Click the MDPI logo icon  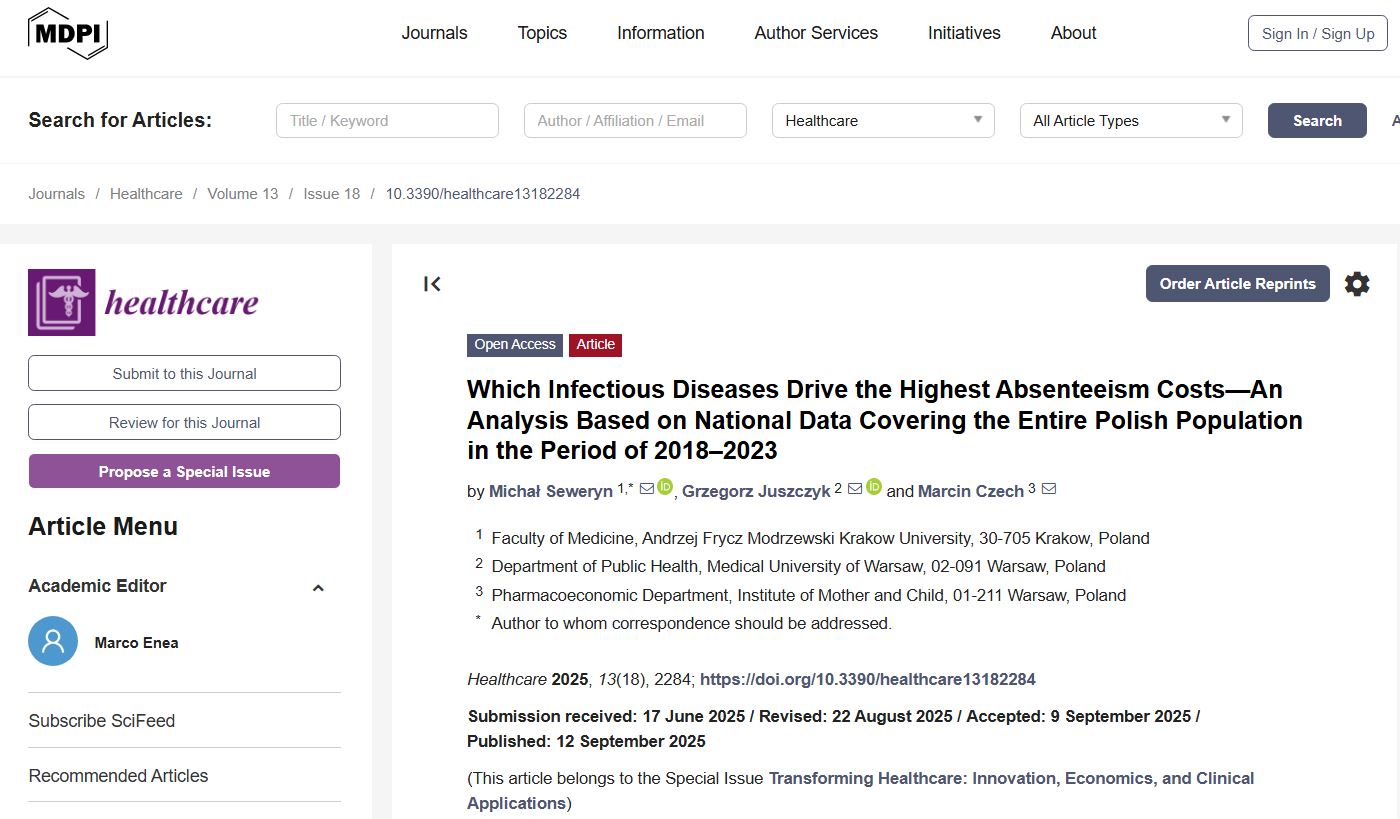[x=67, y=34]
